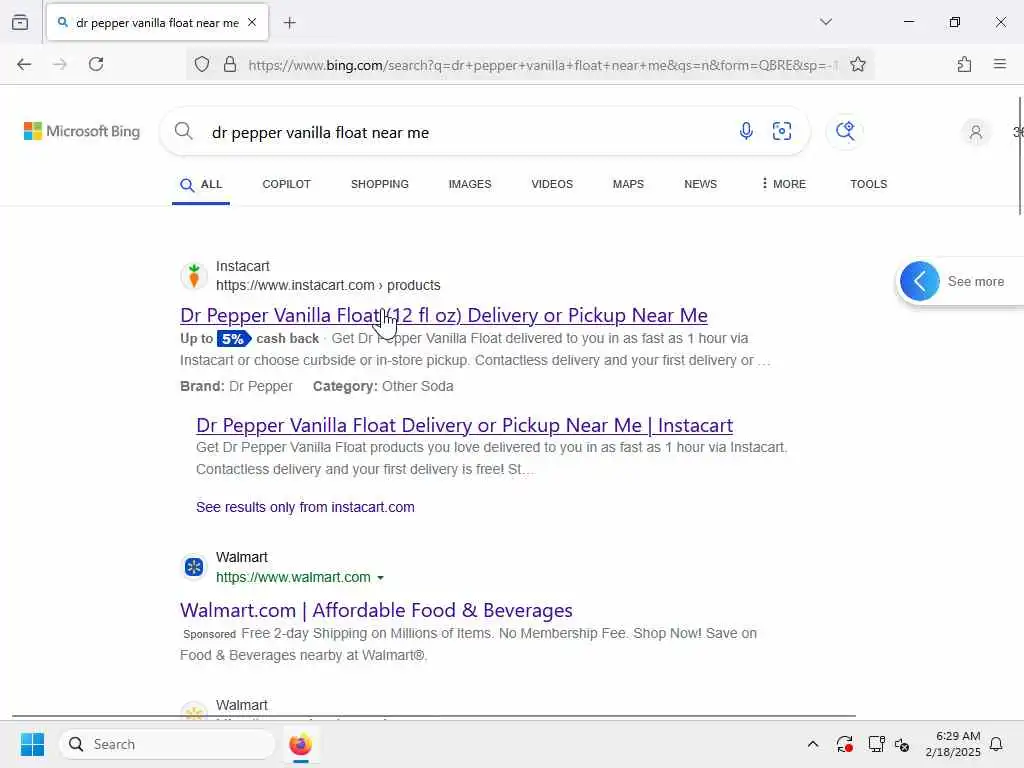The height and width of the screenshot is (768, 1024).
Task: Open the tracking protection shield icon
Action: tap(202, 64)
